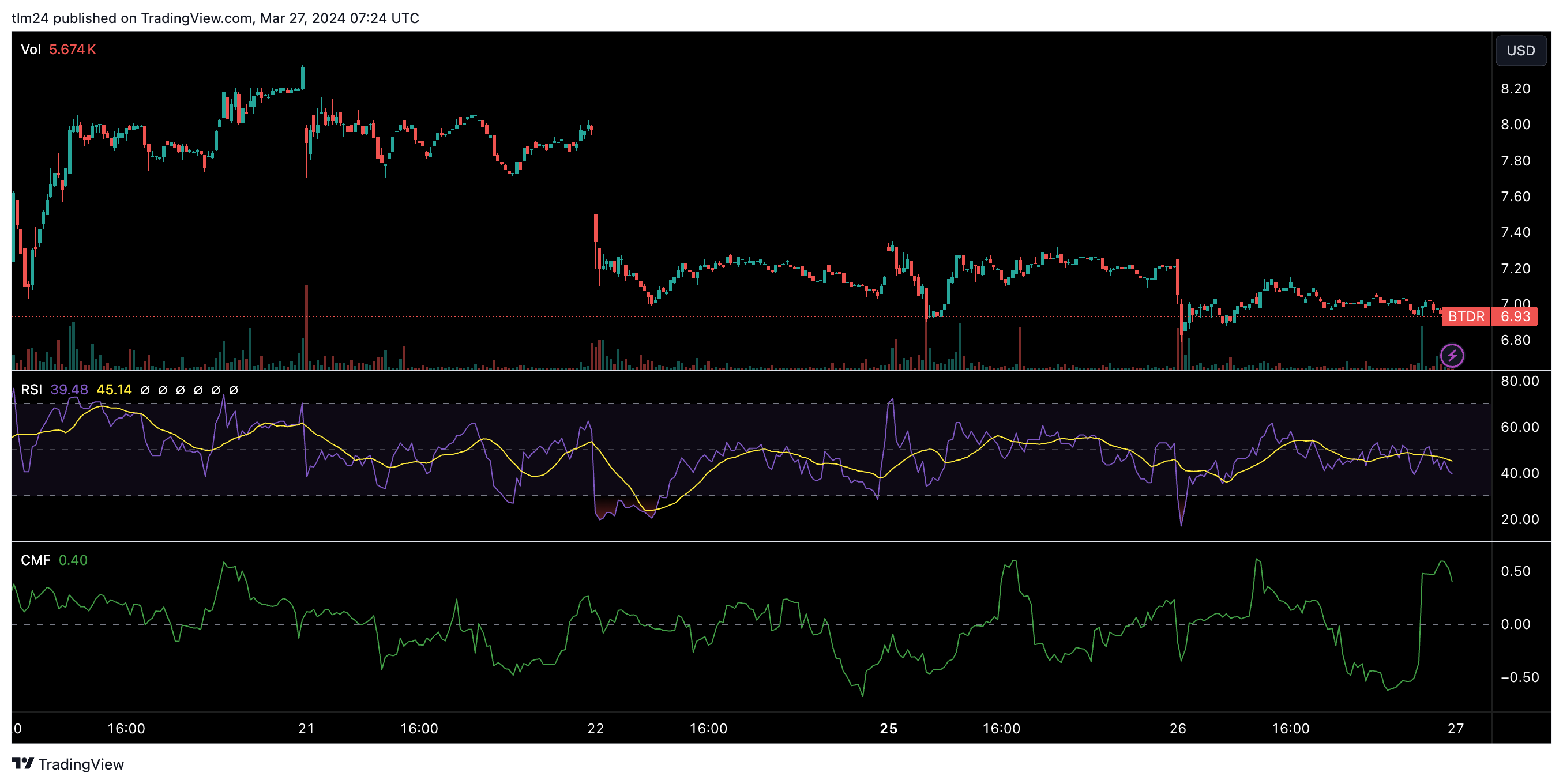Open the USD currency selector
This screenshot has width=1563, height=784.
pyautogui.click(x=1520, y=50)
